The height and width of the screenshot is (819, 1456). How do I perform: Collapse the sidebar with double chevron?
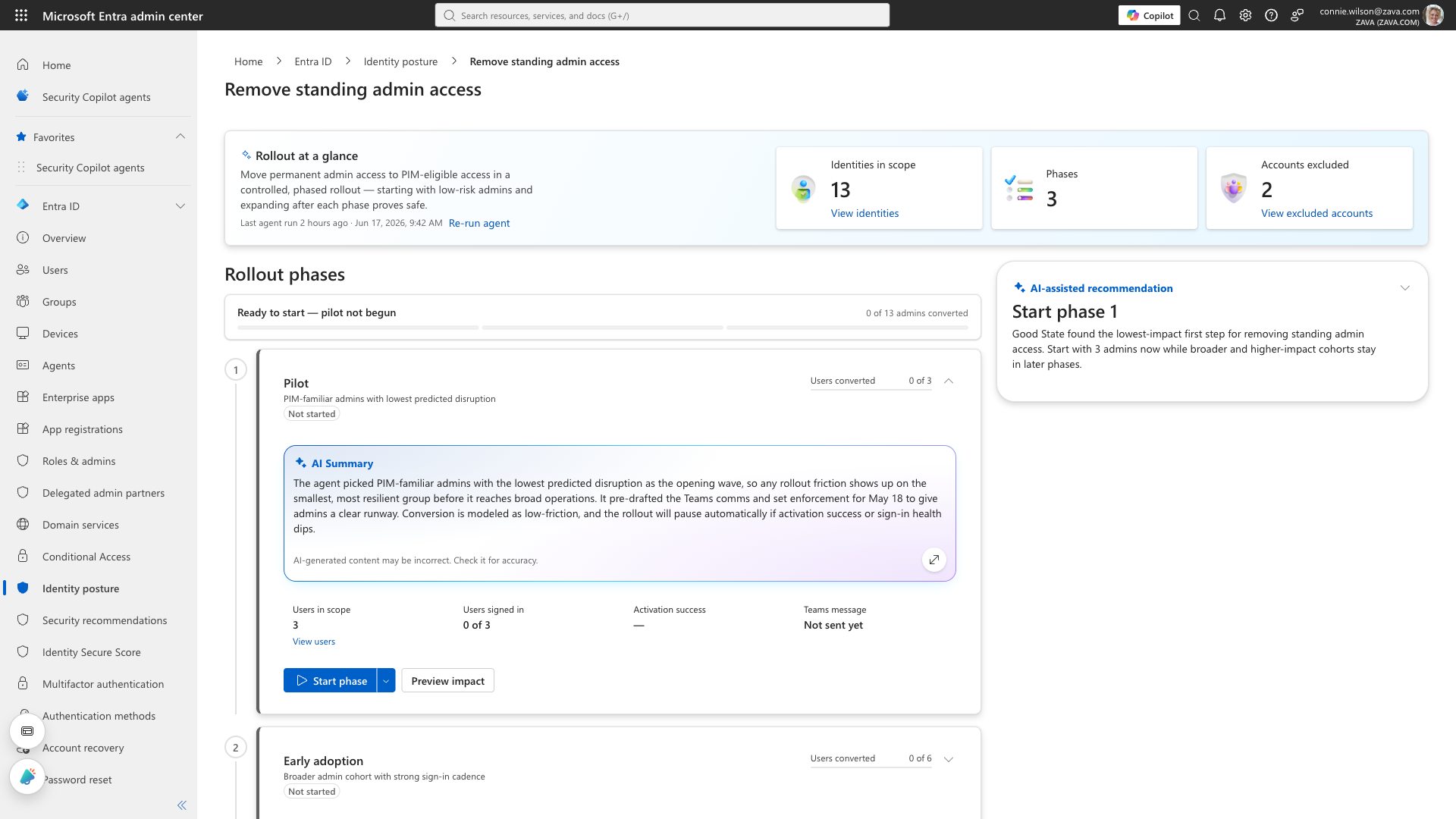181,805
